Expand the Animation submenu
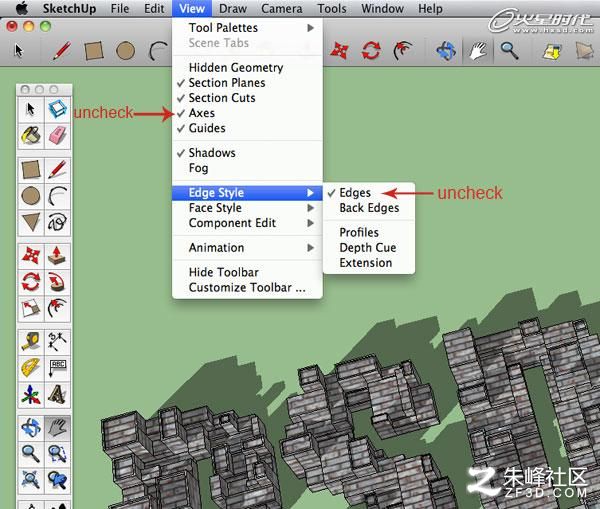 click(247, 248)
